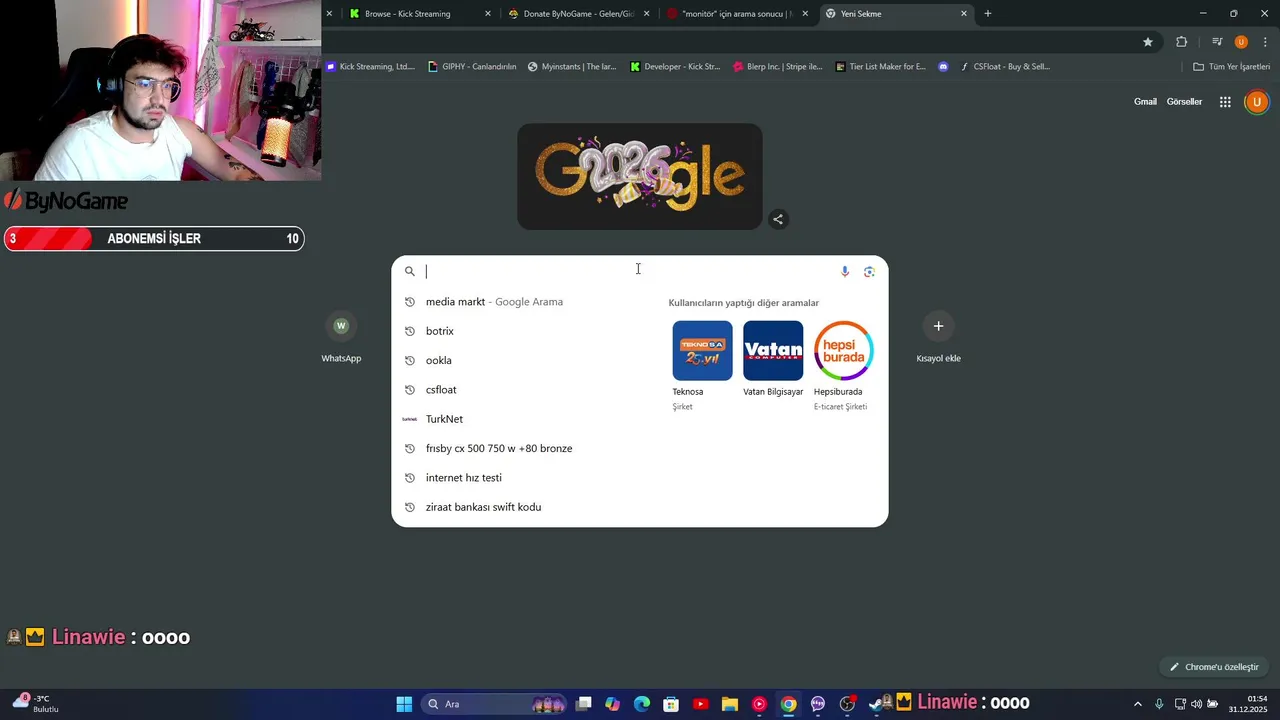The width and height of the screenshot is (1280, 720).
Task: Open Tüm Yer İşaretleri bookmarks folder
Action: [1231, 67]
